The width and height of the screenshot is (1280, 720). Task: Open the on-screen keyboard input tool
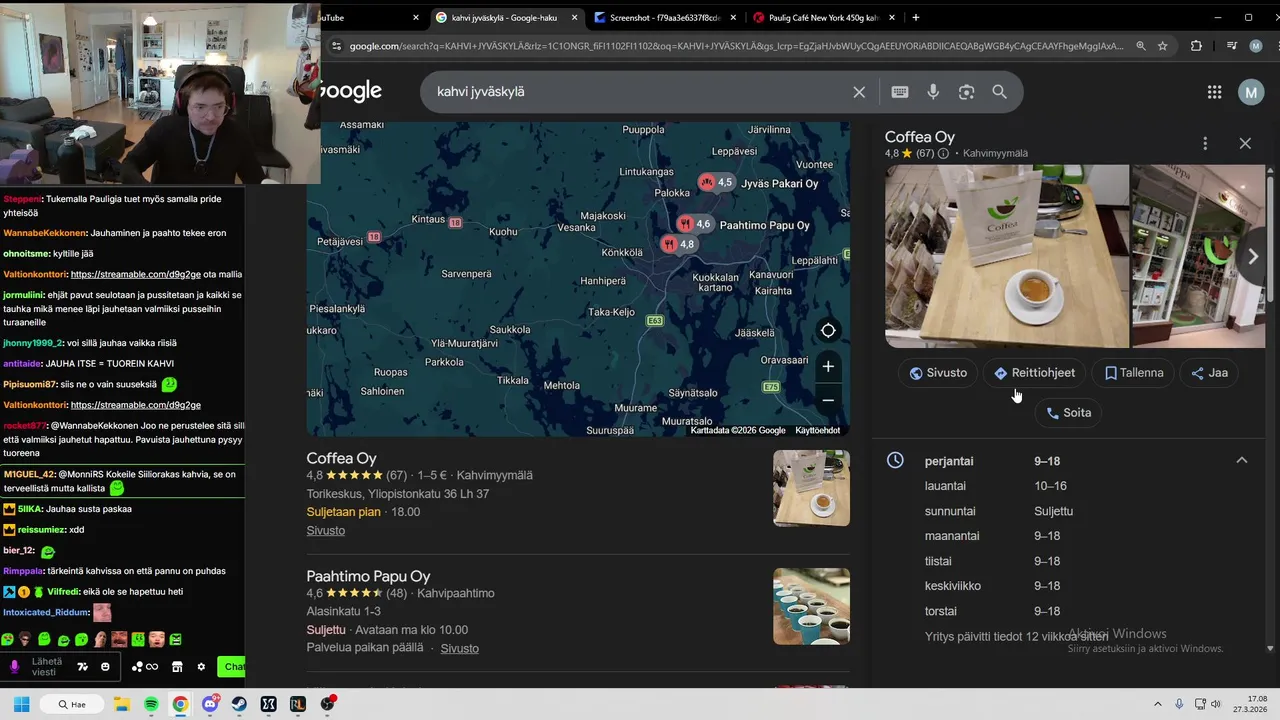[900, 92]
